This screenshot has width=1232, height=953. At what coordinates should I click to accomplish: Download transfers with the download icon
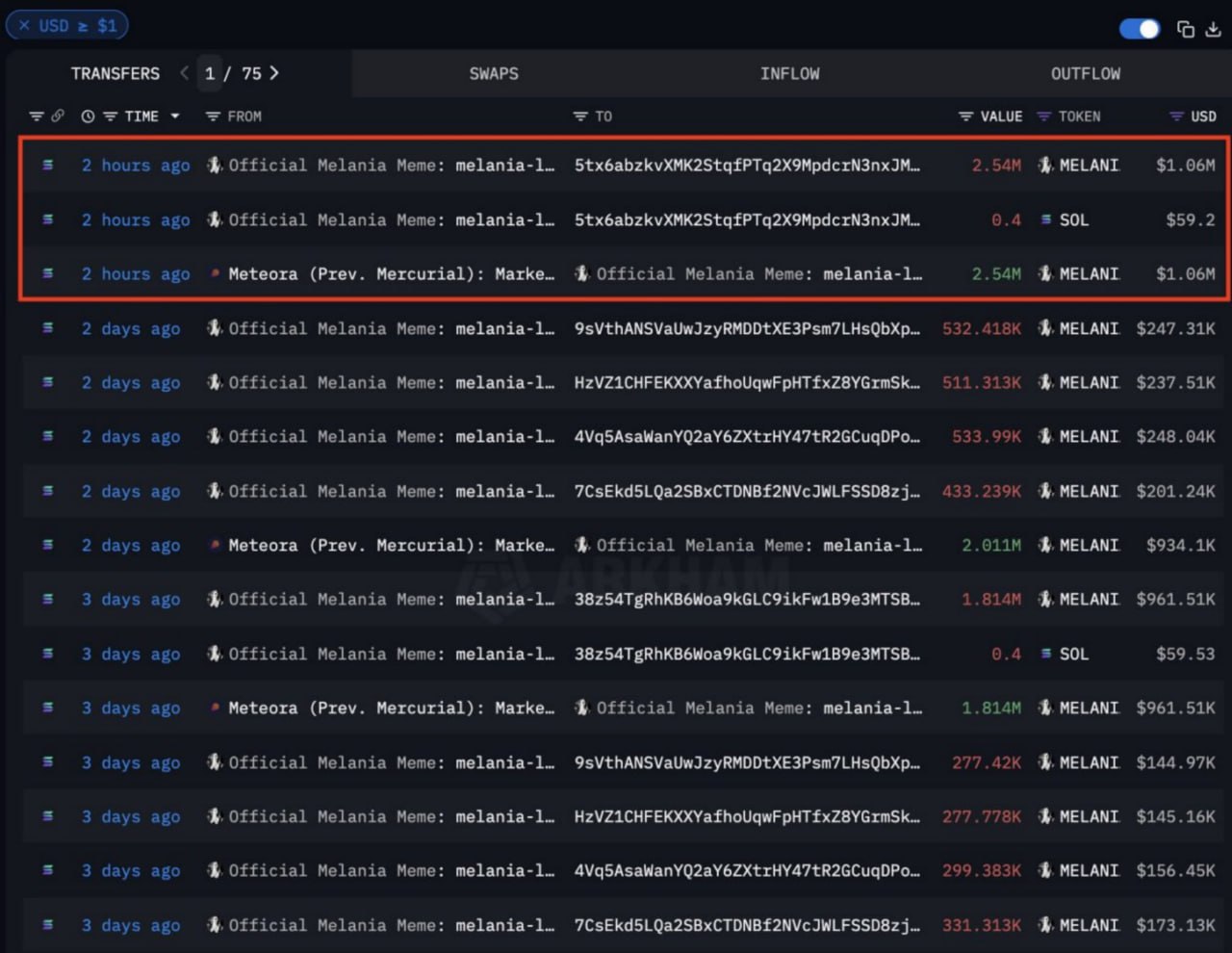[1214, 29]
